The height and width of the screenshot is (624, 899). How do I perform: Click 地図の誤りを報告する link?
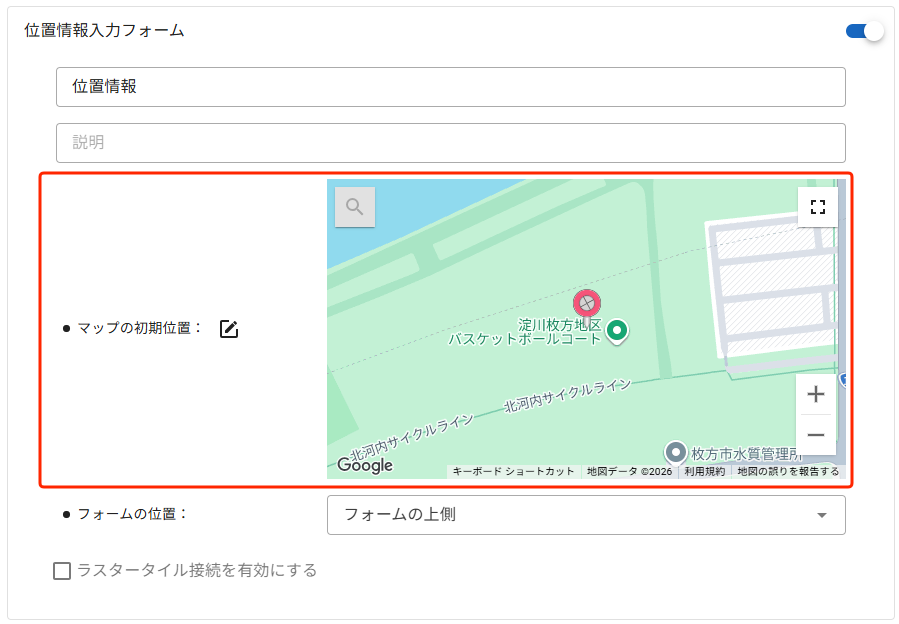pos(788,471)
